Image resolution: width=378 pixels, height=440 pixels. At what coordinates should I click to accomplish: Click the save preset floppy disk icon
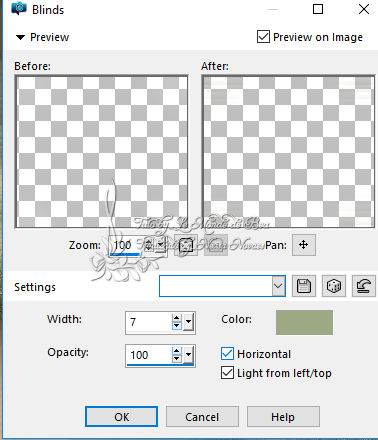[304, 286]
